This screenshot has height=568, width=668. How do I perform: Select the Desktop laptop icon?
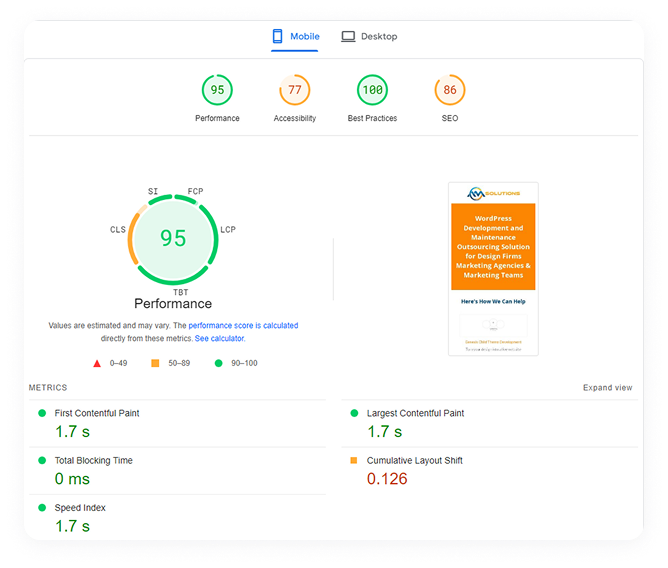[348, 37]
